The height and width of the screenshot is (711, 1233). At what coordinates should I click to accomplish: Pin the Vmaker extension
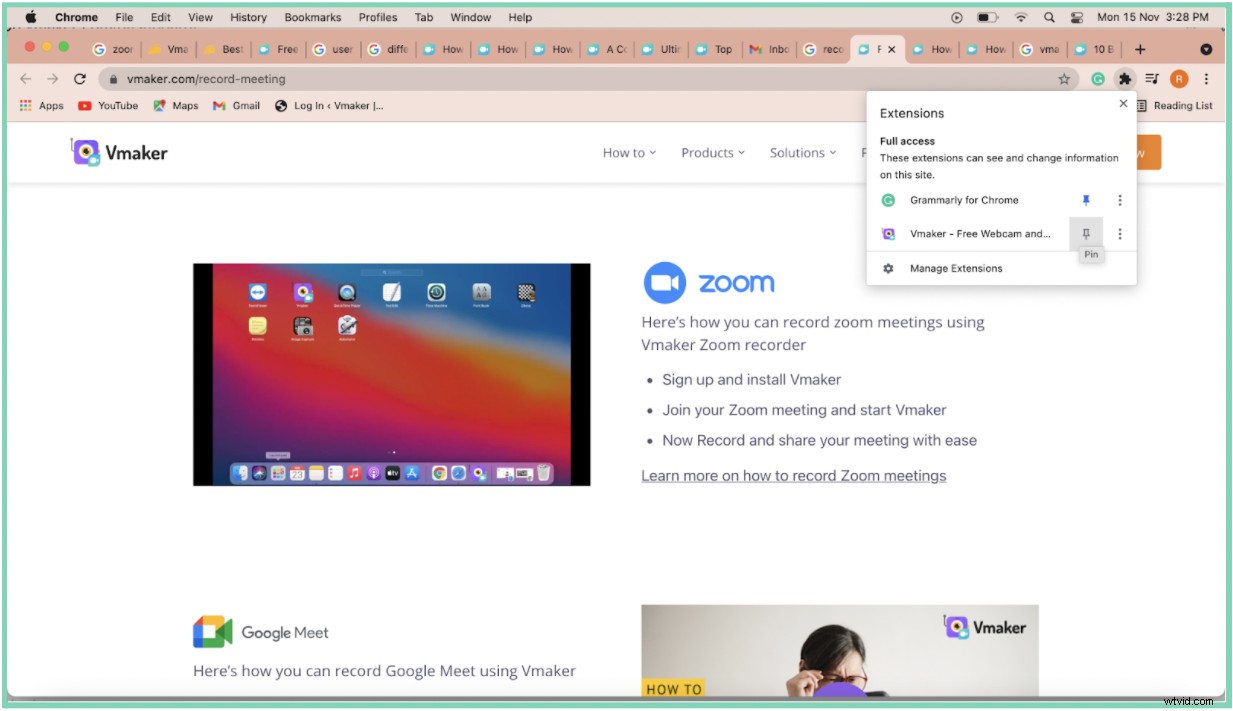click(1086, 233)
